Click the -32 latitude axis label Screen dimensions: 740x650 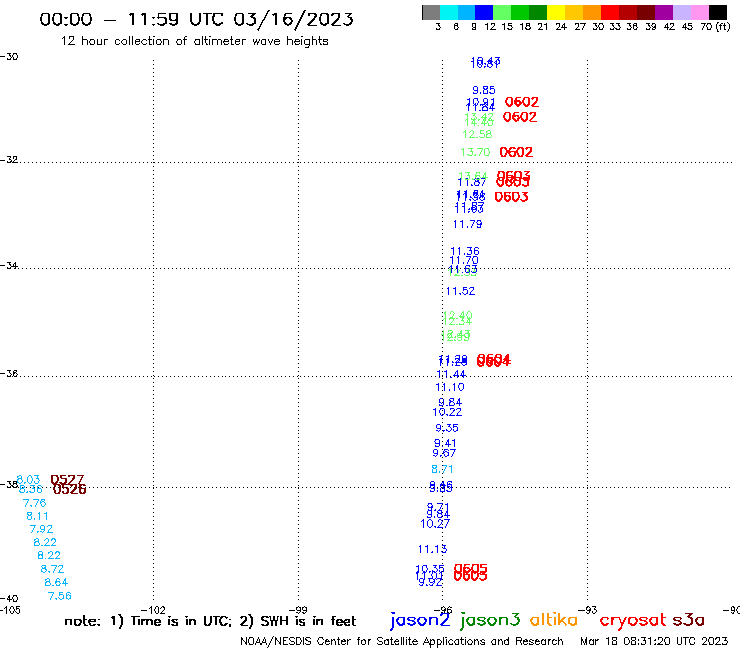click(x=9, y=160)
